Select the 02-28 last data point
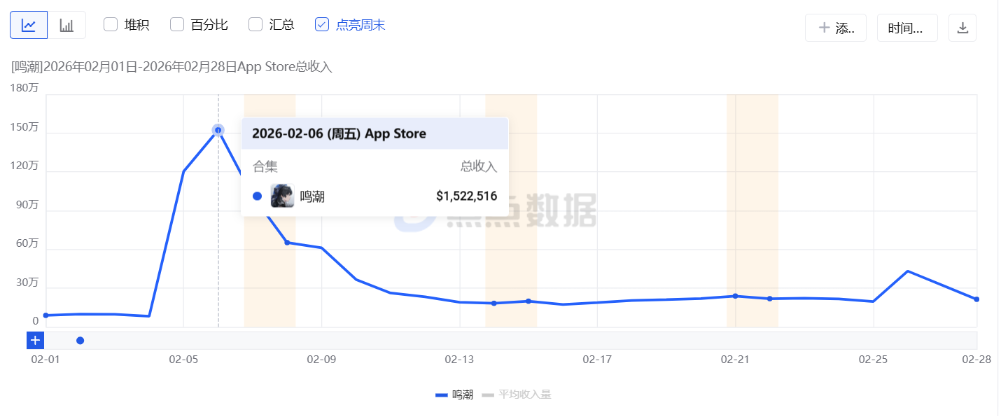The image size is (999, 416). click(x=976, y=299)
